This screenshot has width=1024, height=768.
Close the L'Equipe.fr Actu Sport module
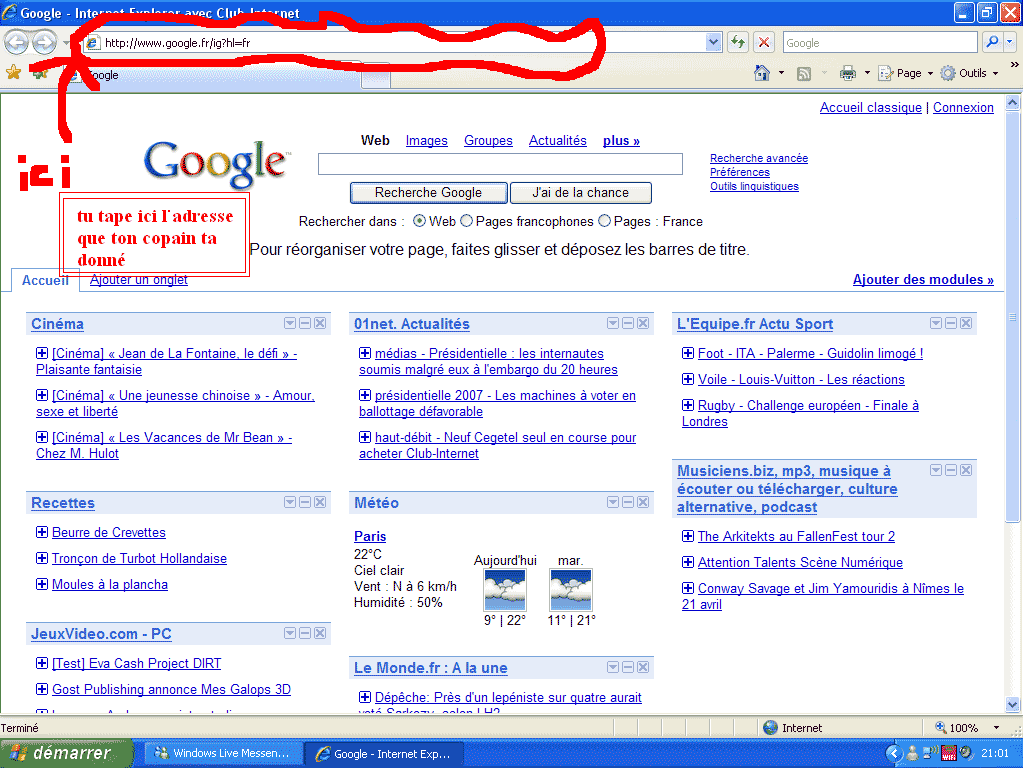(x=966, y=323)
